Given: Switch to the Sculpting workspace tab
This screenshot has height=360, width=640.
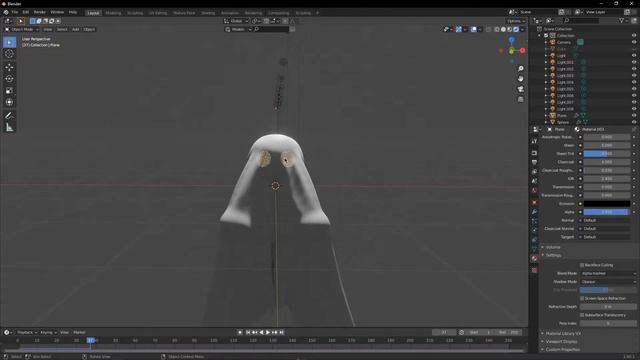Looking at the screenshot, I should 135,13.
